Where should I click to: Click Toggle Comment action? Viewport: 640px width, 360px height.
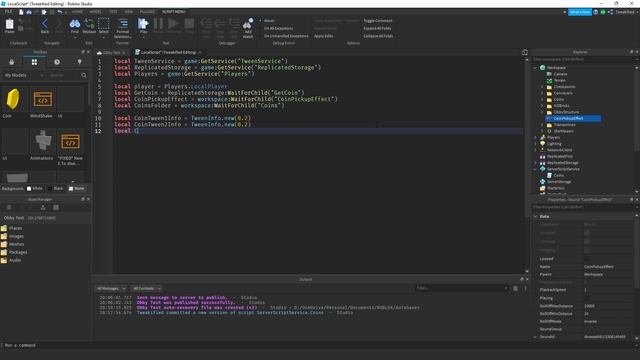(378, 21)
